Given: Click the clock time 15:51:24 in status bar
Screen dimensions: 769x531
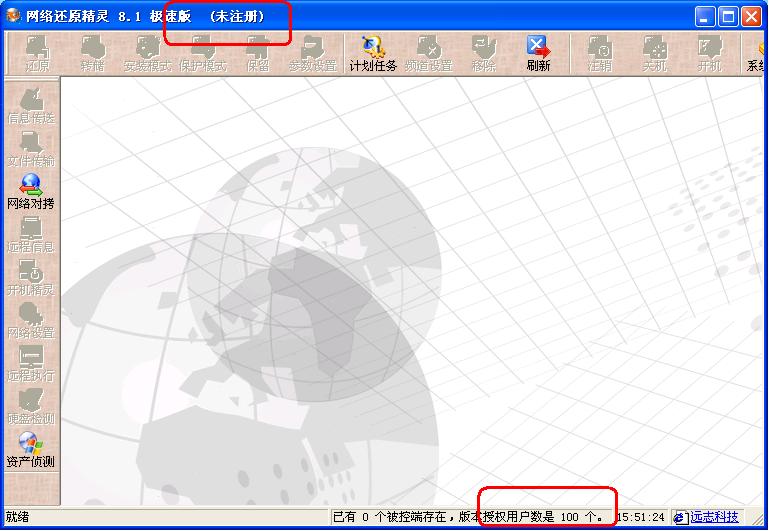Looking at the screenshot, I should click(x=641, y=517).
